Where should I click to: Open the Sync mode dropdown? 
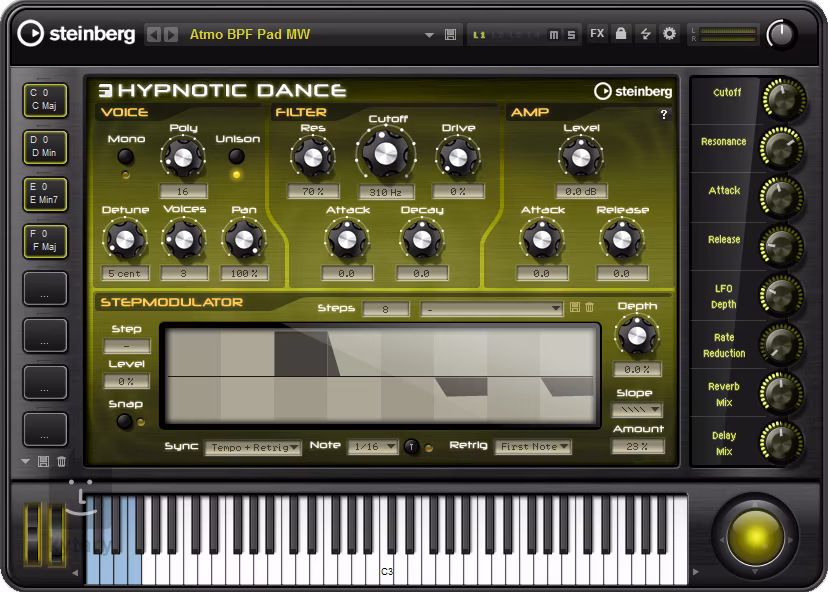[253, 448]
